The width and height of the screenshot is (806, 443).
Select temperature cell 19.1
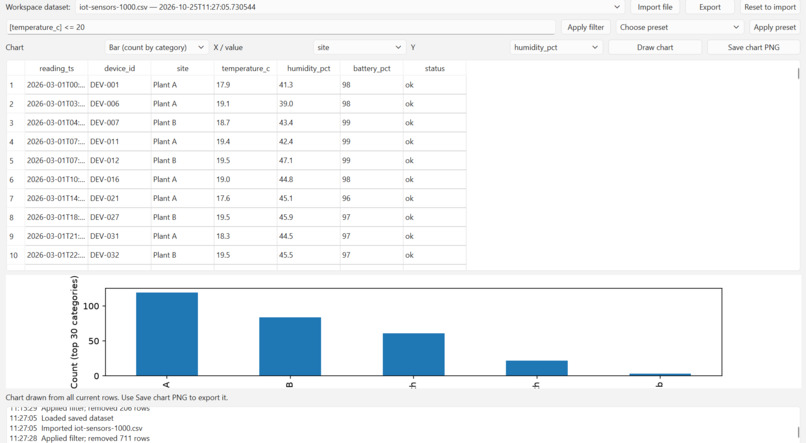coord(245,104)
